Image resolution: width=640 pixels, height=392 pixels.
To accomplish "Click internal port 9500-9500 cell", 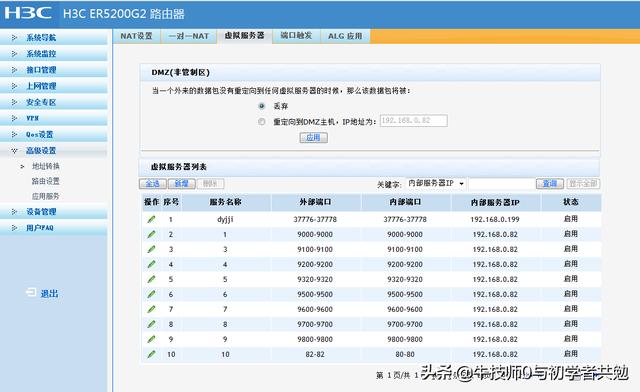I will click(x=405, y=294).
